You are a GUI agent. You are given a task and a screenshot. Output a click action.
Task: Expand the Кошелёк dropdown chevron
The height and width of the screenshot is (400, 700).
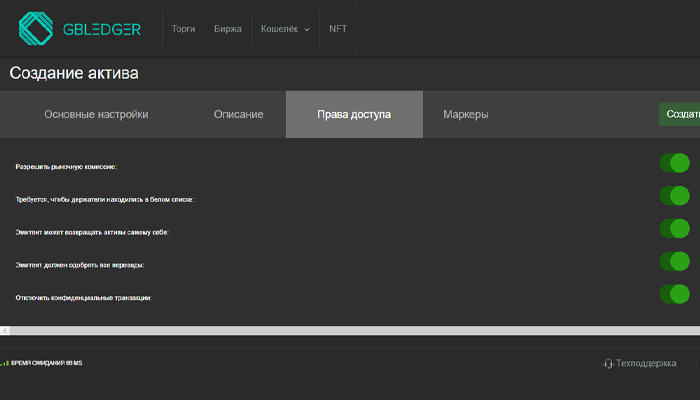coord(307,29)
